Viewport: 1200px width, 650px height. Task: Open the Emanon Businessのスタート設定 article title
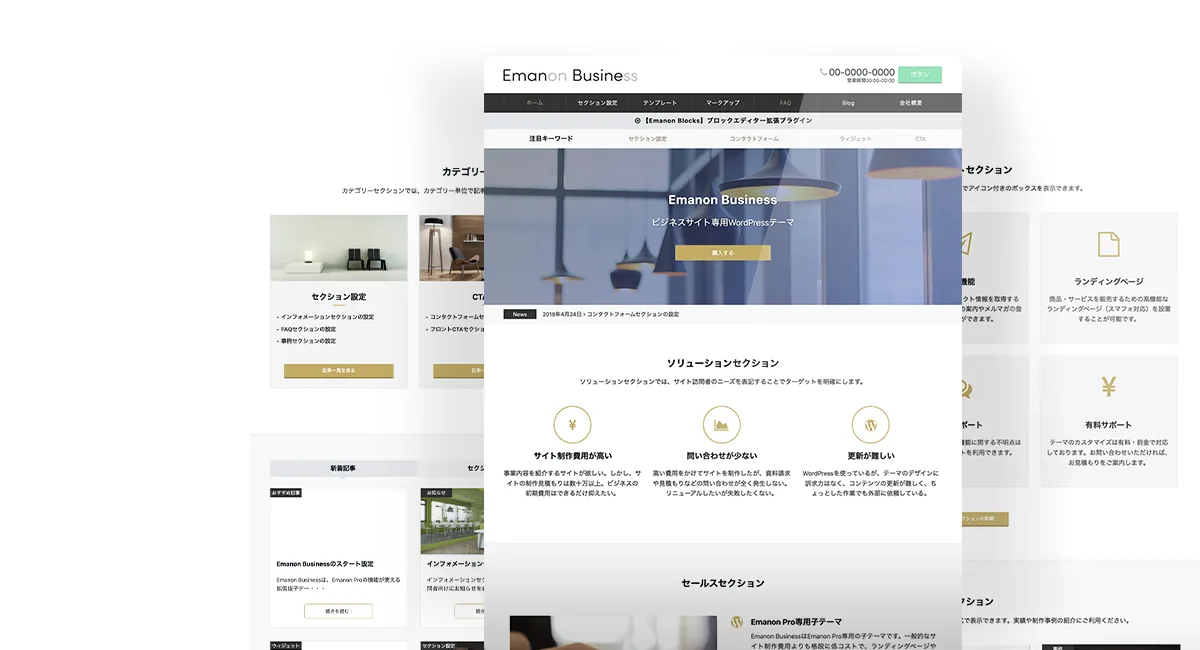pyautogui.click(x=325, y=564)
